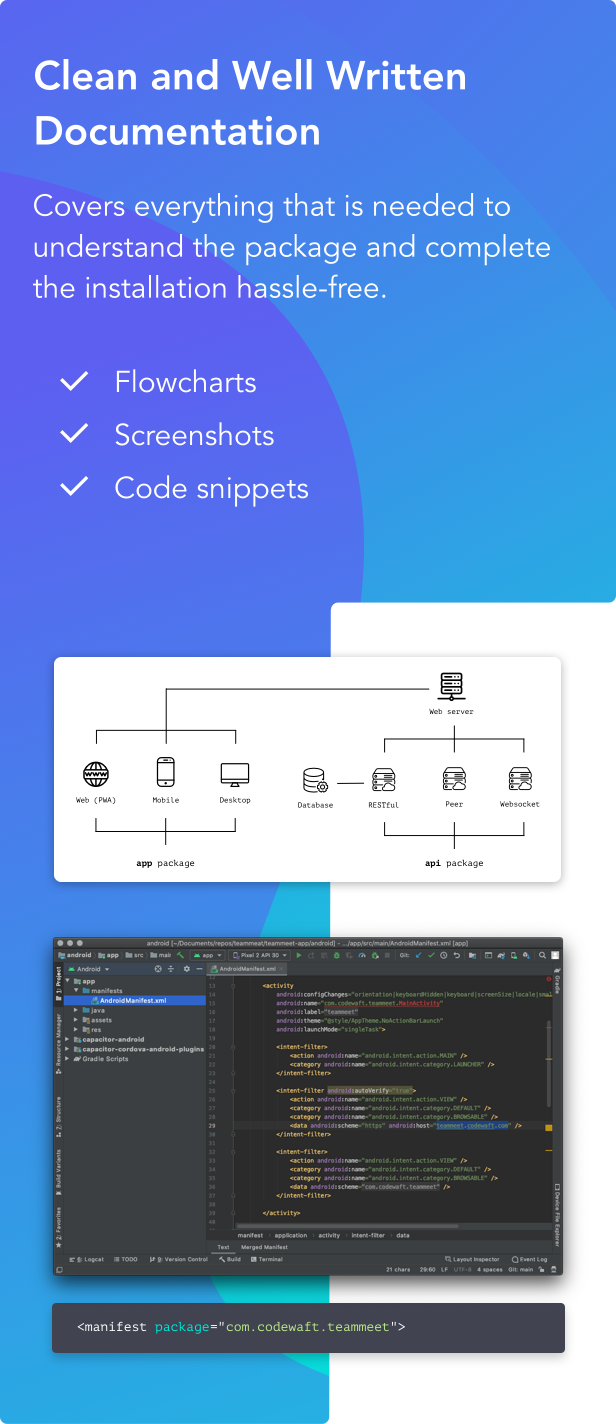Expand the java folder
616x1424 pixels.
[x=76, y=1010]
